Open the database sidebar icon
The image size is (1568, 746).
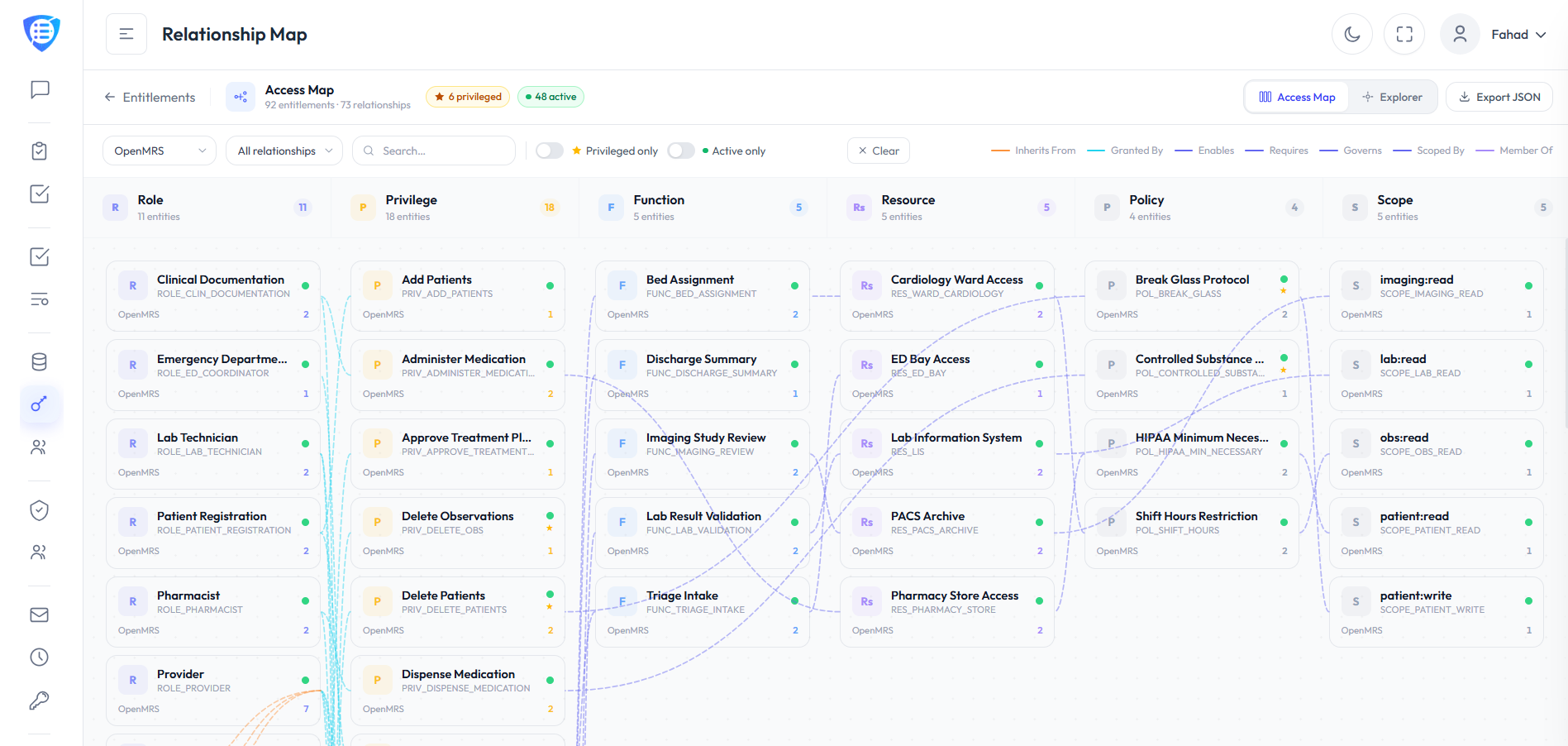pyautogui.click(x=40, y=361)
